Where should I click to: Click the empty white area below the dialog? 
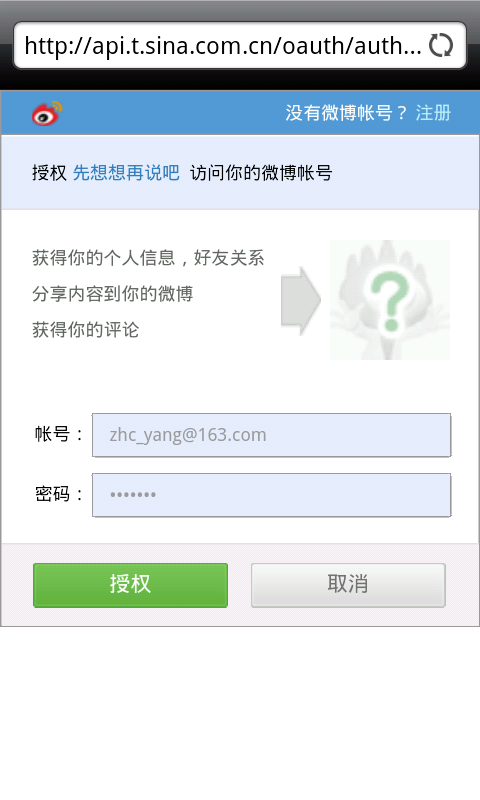[x=240, y=713]
